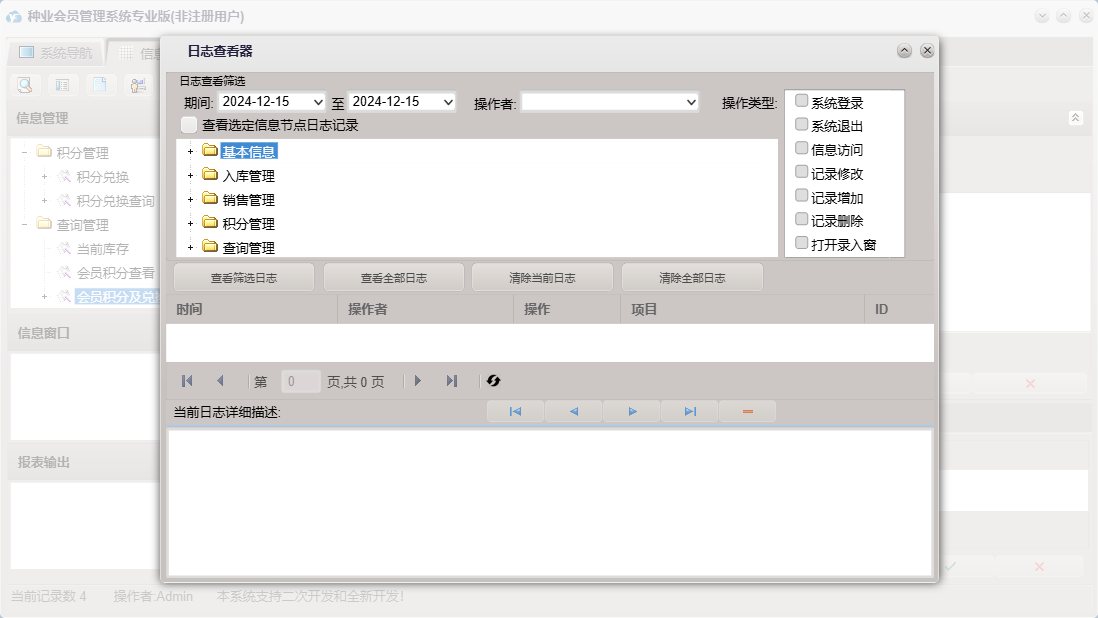The height and width of the screenshot is (618, 1098).
Task: Collapse the 日志查看器 dialog
Action: [x=904, y=50]
